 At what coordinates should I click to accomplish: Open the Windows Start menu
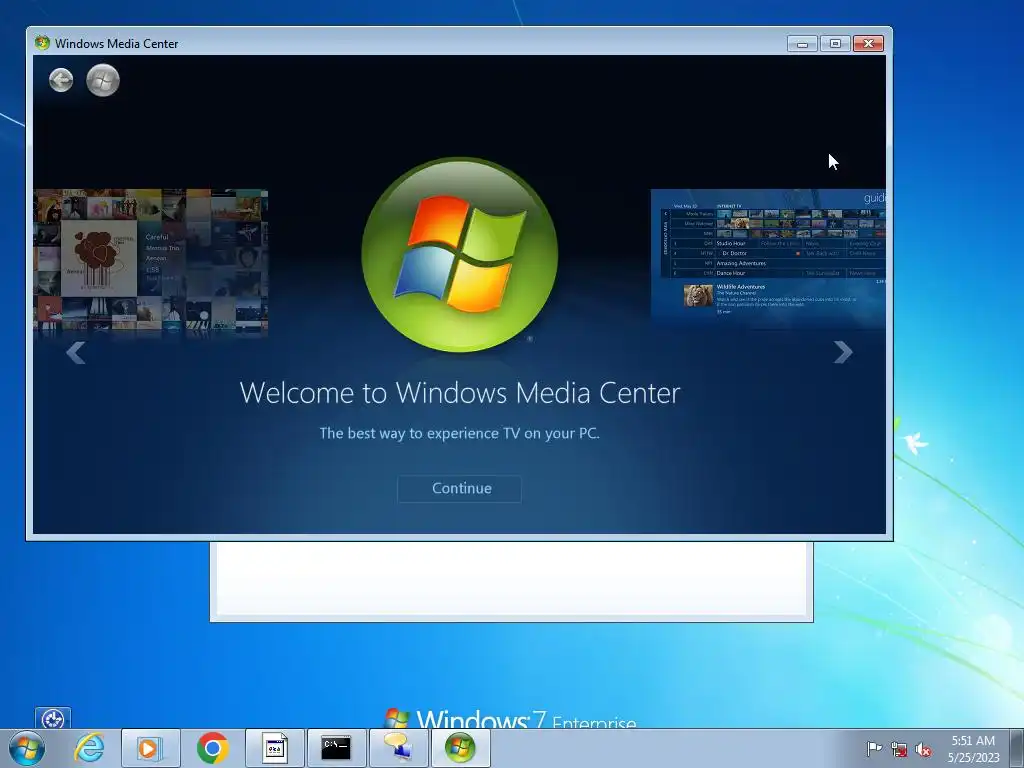[x=27, y=748]
